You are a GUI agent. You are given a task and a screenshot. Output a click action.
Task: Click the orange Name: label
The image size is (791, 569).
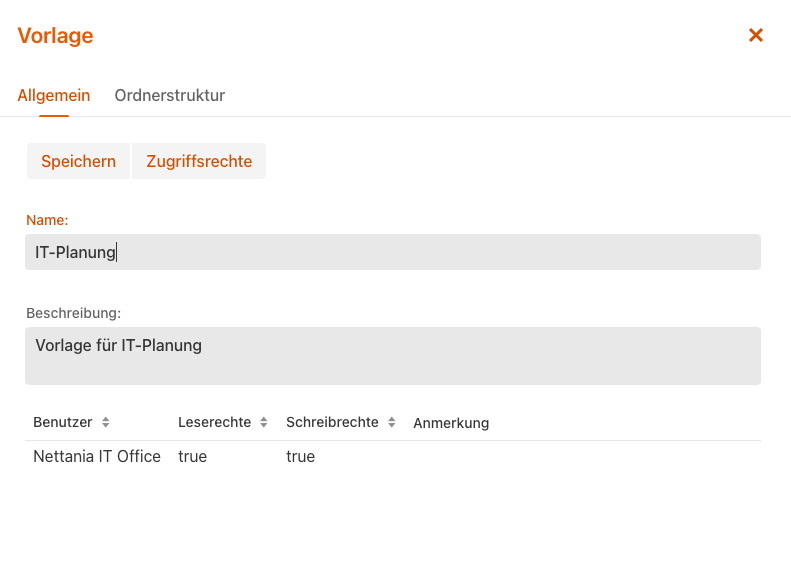(x=47, y=220)
